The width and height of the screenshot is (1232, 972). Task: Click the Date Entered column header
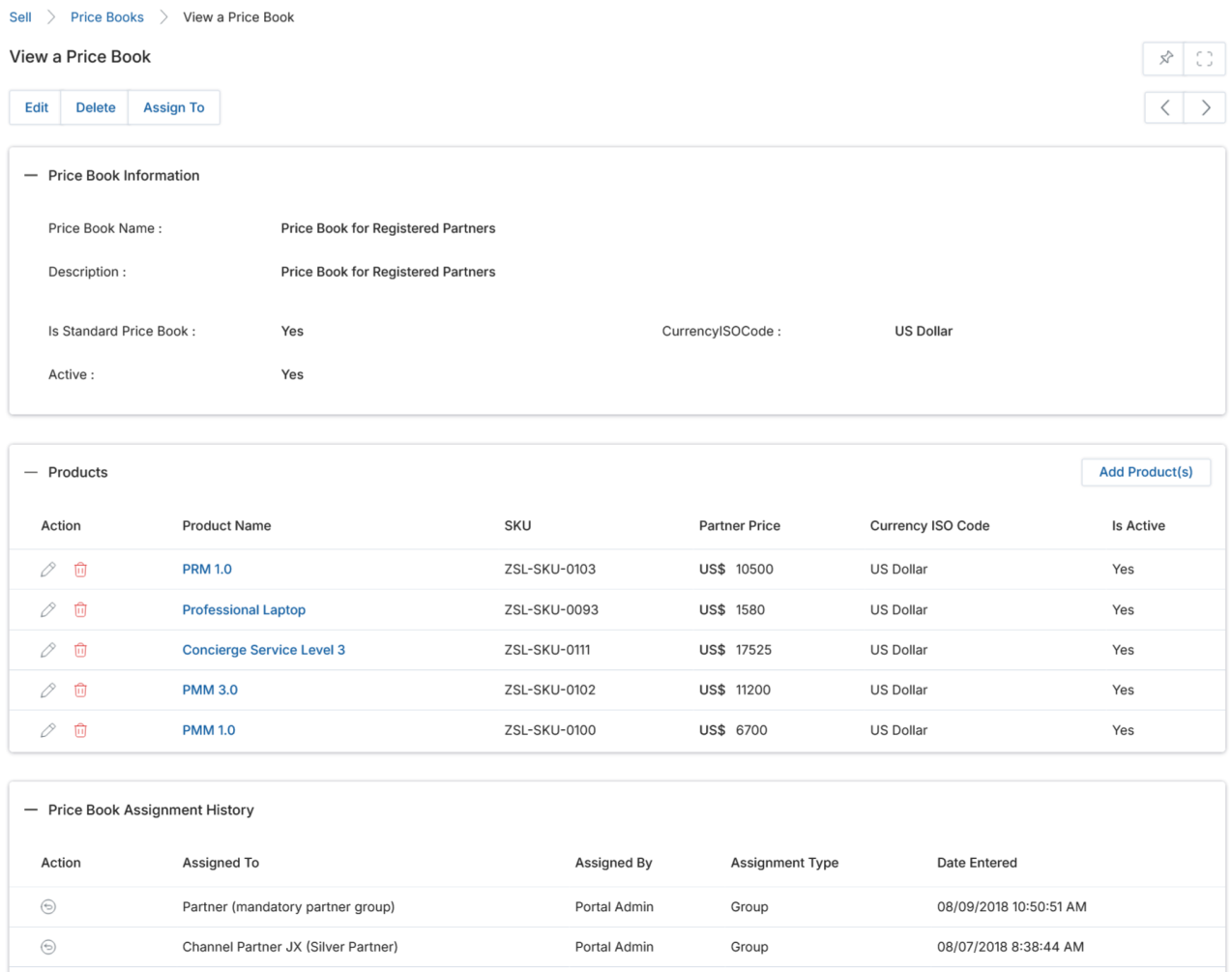[977, 863]
